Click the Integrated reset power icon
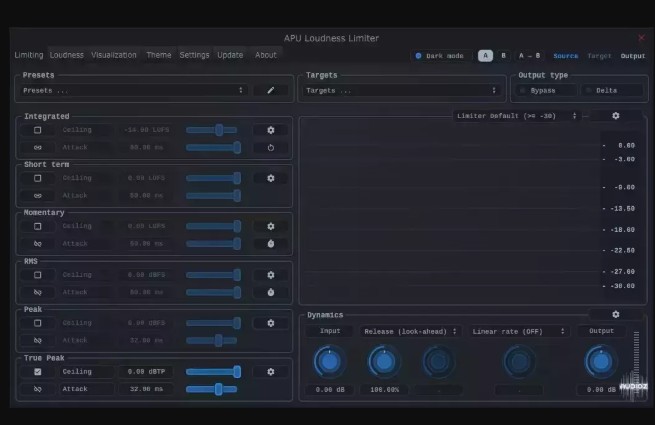Image resolution: width=655 pixels, height=425 pixels. [270, 147]
